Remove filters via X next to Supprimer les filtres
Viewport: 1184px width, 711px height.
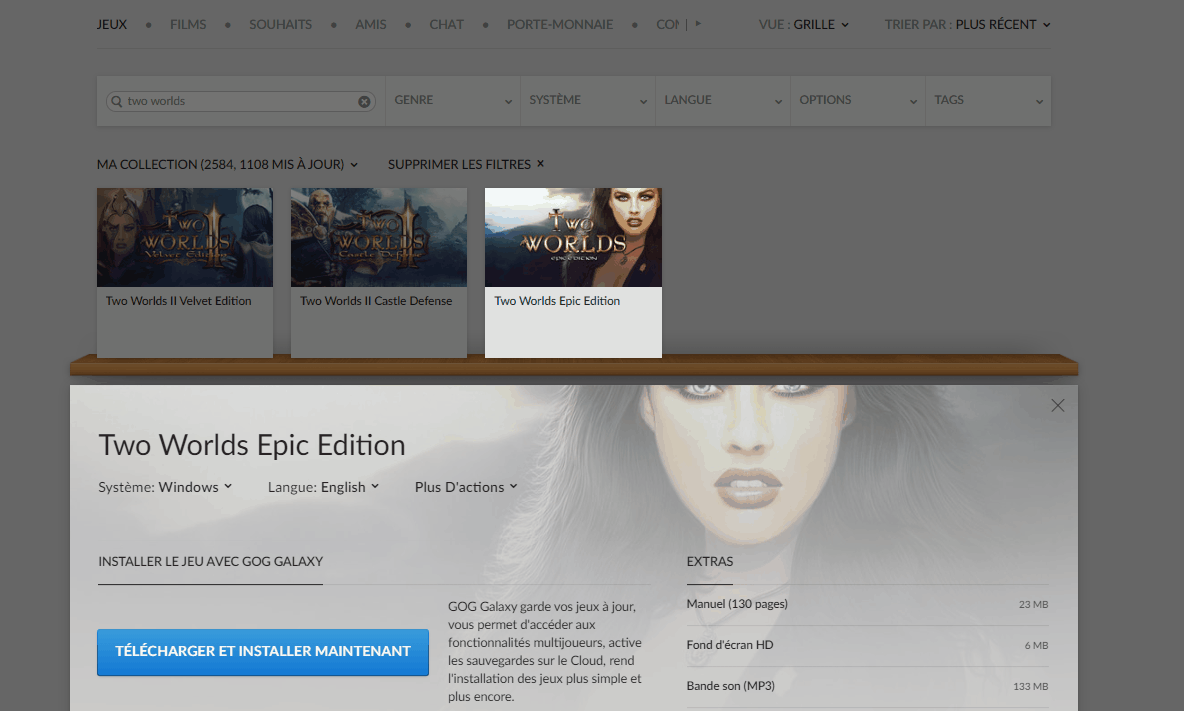click(x=540, y=164)
